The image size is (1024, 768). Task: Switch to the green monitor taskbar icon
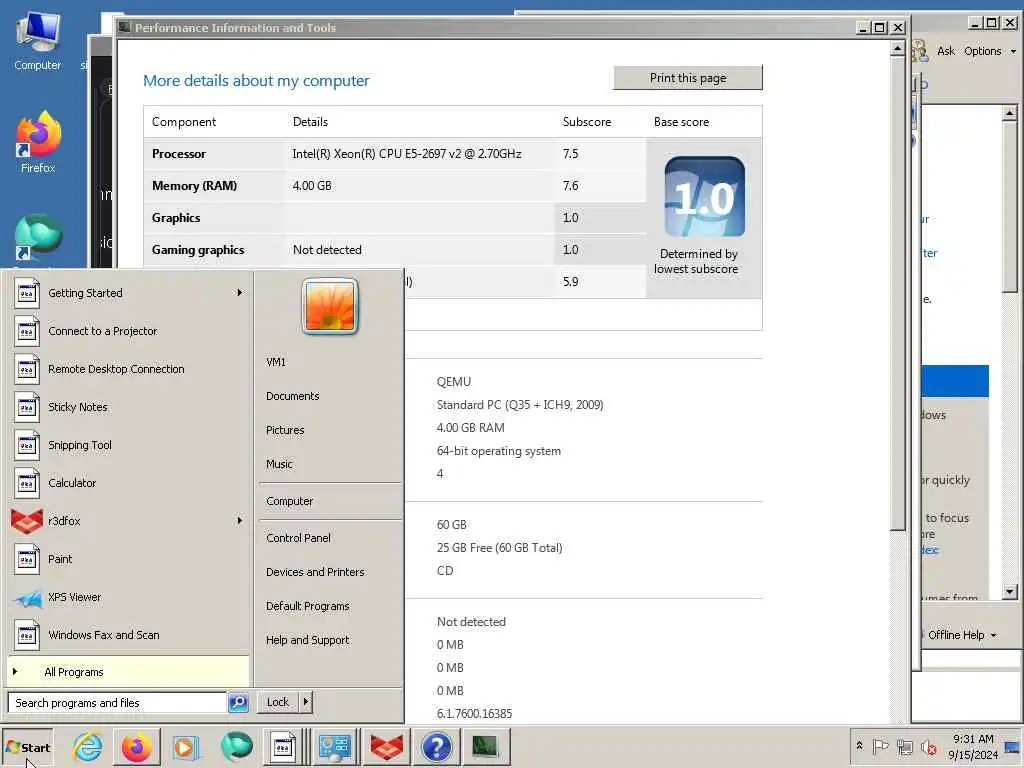(485, 746)
